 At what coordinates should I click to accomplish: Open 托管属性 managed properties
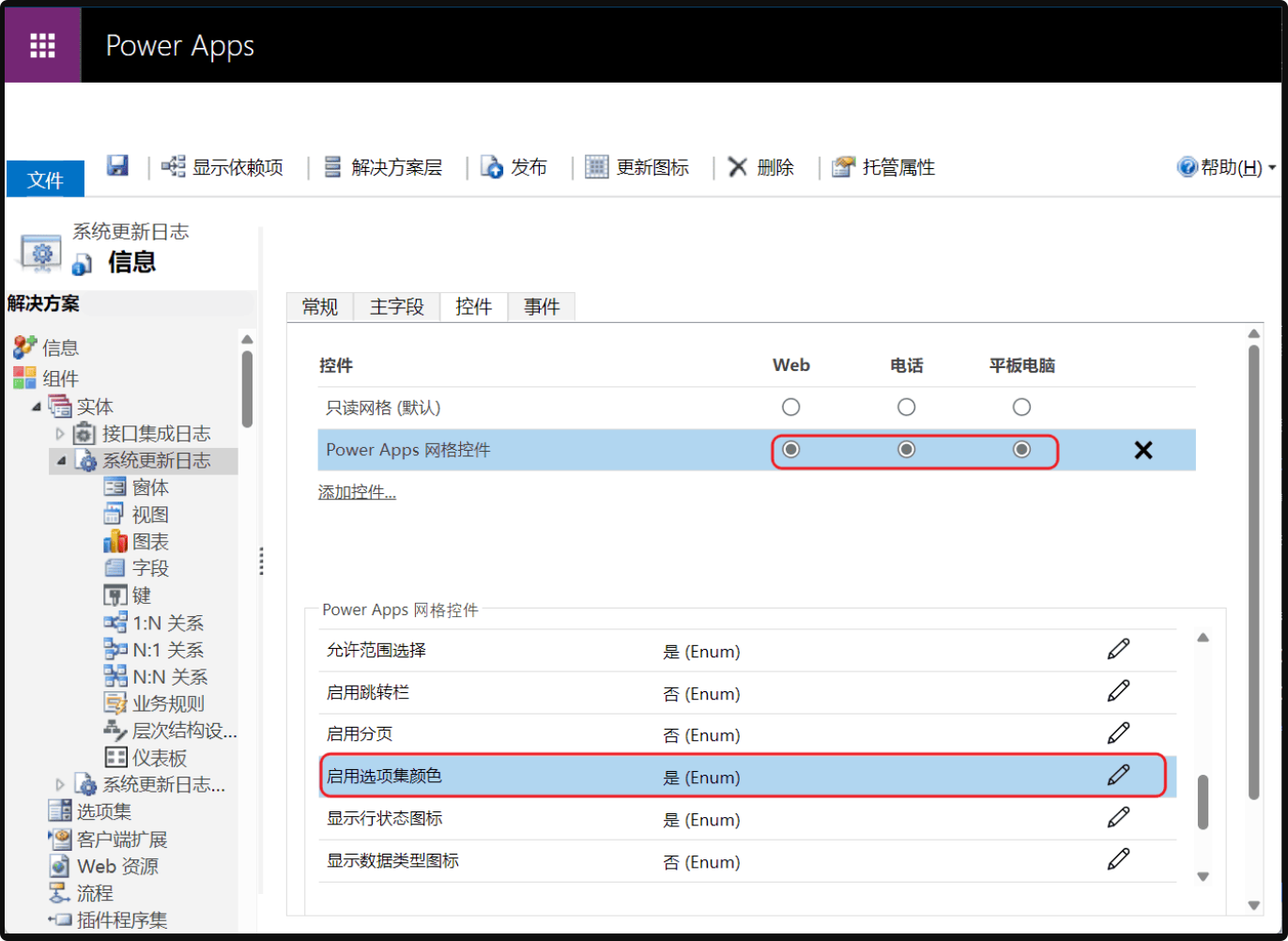(884, 167)
